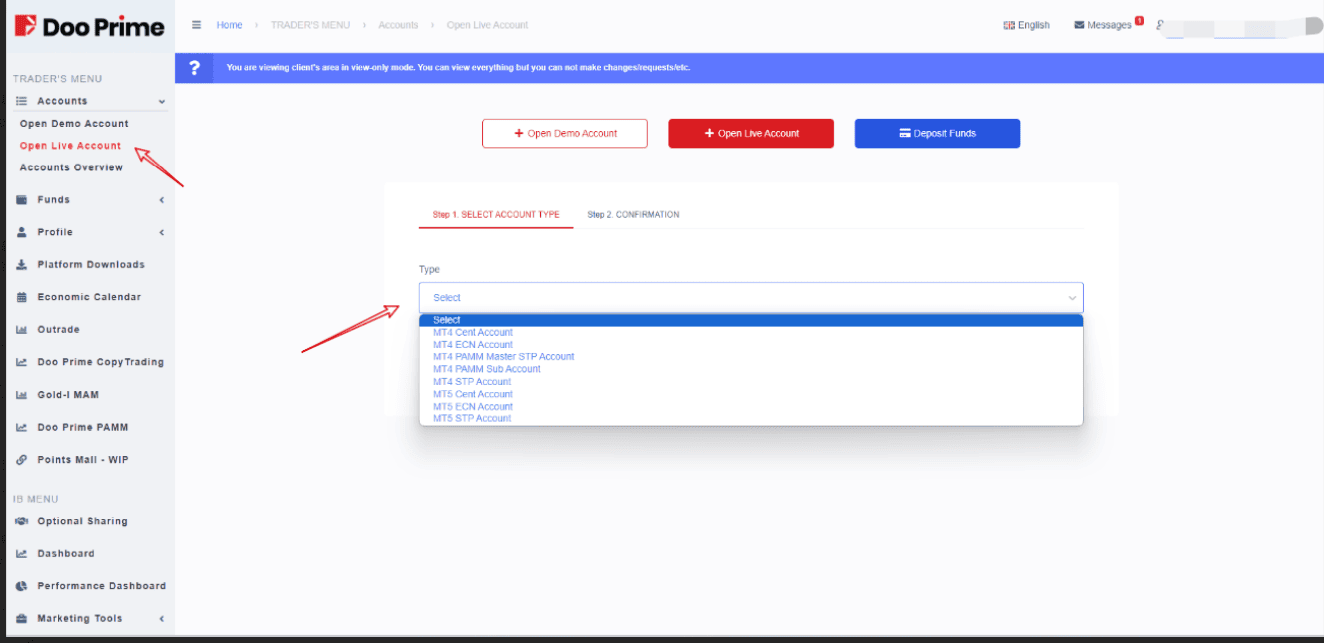
Task: Open Economic Calendar menu item
Action: coord(89,297)
